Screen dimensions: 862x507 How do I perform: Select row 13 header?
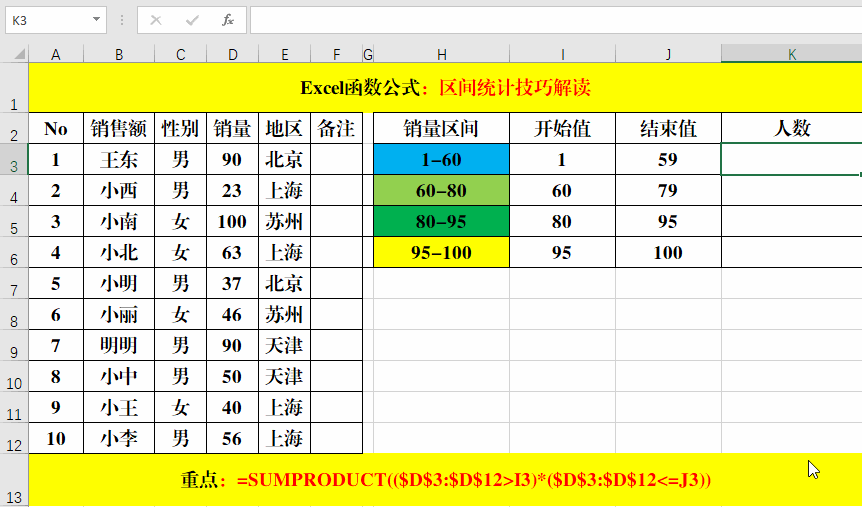coord(14,480)
